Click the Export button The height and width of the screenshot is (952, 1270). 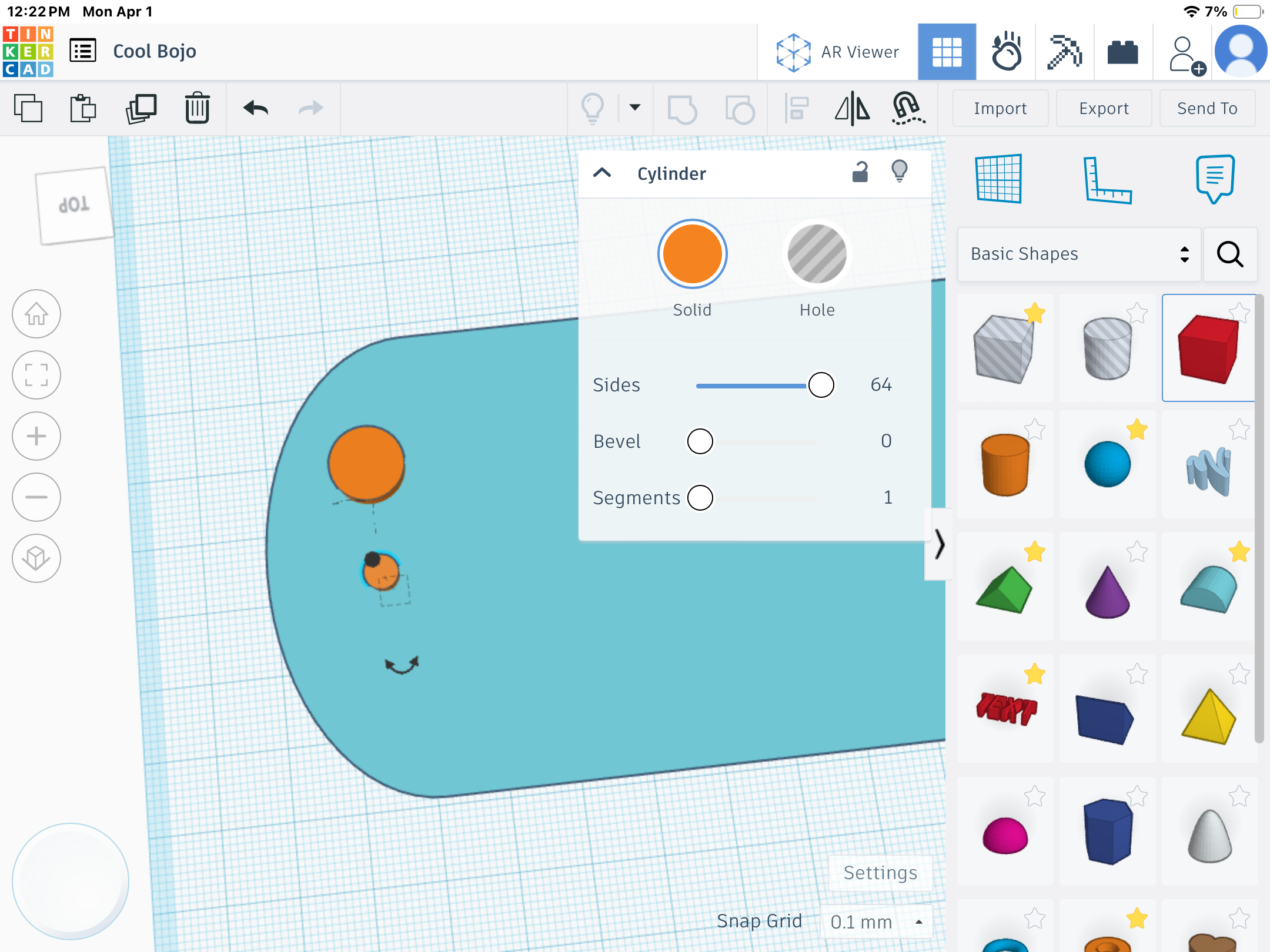point(1104,108)
